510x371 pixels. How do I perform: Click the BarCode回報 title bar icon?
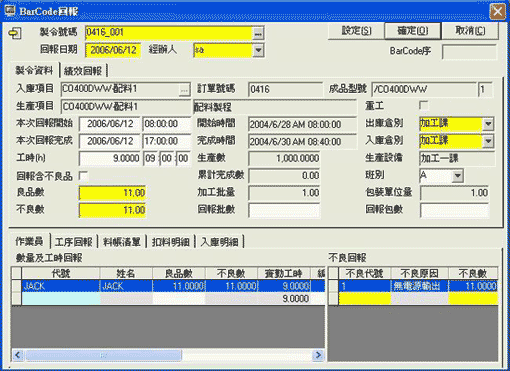(10, 10)
